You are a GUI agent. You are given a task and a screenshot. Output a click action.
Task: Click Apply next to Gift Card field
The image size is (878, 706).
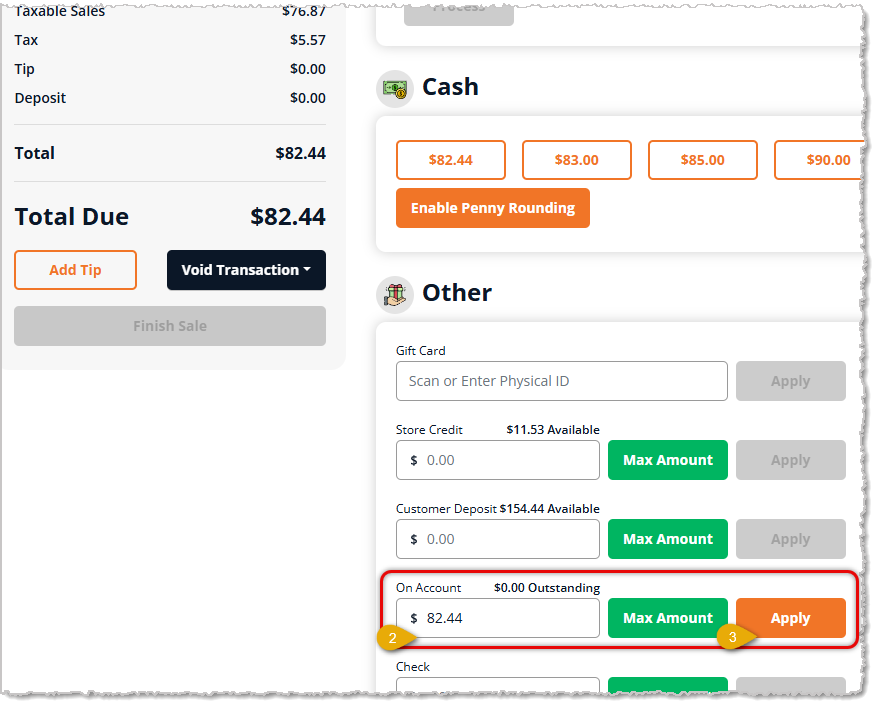coord(791,381)
